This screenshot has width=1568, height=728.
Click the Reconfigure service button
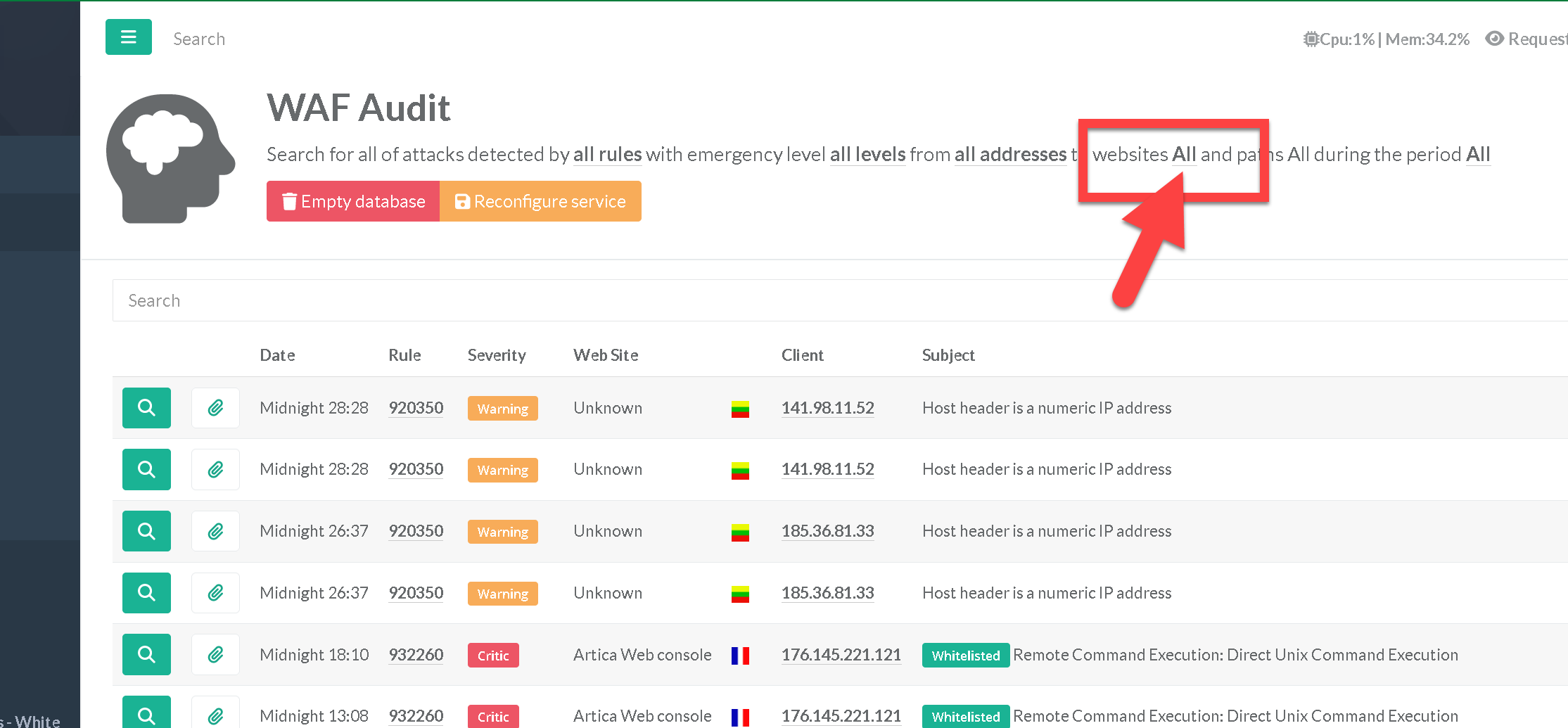[540, 202]
